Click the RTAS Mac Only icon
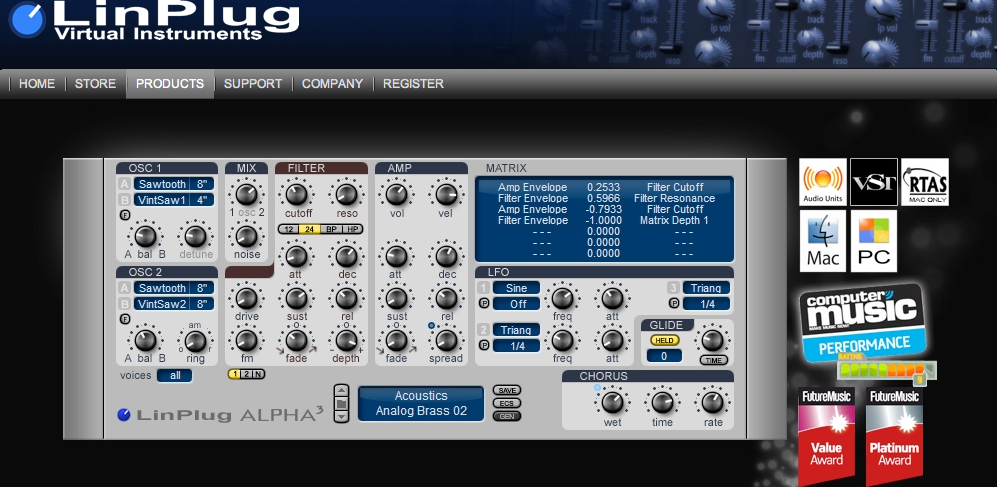The image size is (997, 487). pyautogui.click(x=924, y=182)
